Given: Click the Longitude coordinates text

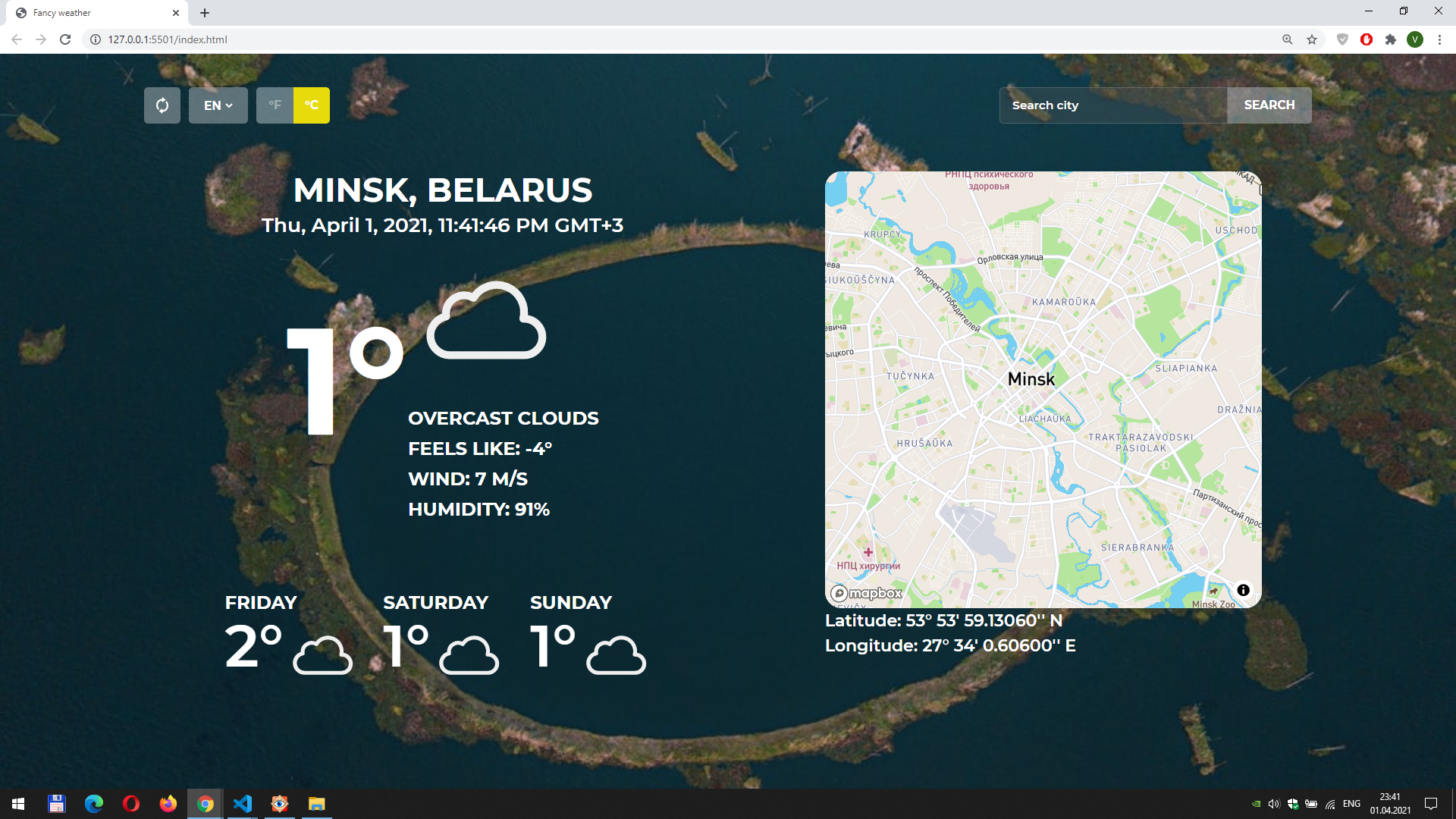Looking at the screenshot, I should (950, 645).
